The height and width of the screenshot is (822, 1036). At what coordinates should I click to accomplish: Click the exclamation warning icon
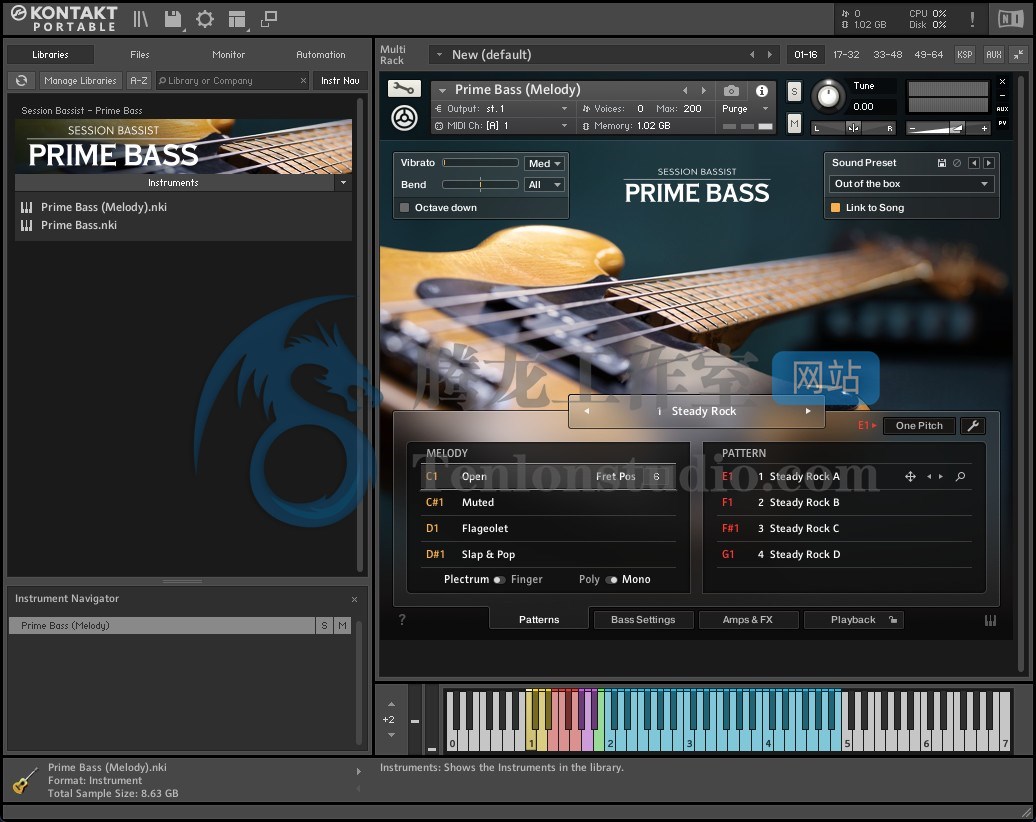tap(972, 19)
